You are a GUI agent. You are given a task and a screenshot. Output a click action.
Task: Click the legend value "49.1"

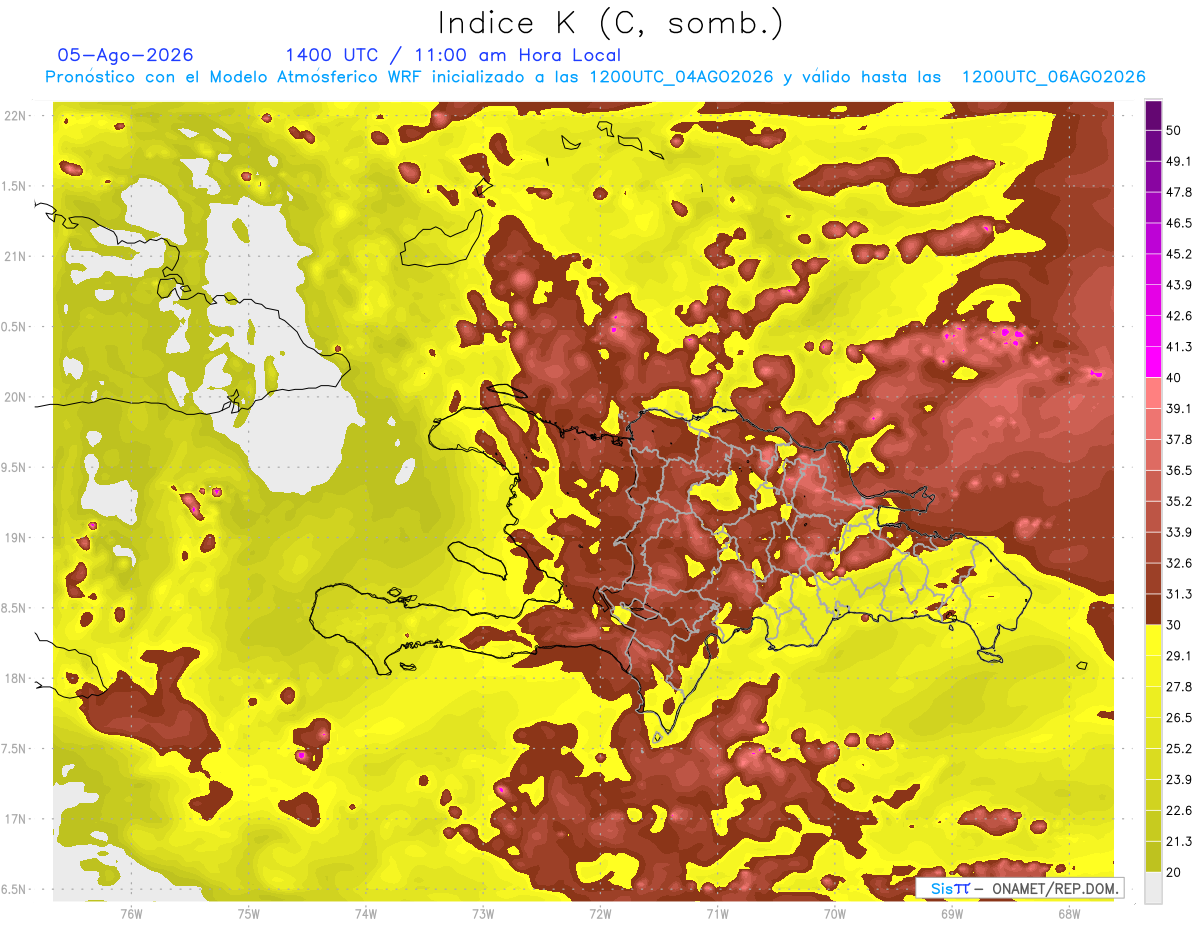(x=1179, y=161)
